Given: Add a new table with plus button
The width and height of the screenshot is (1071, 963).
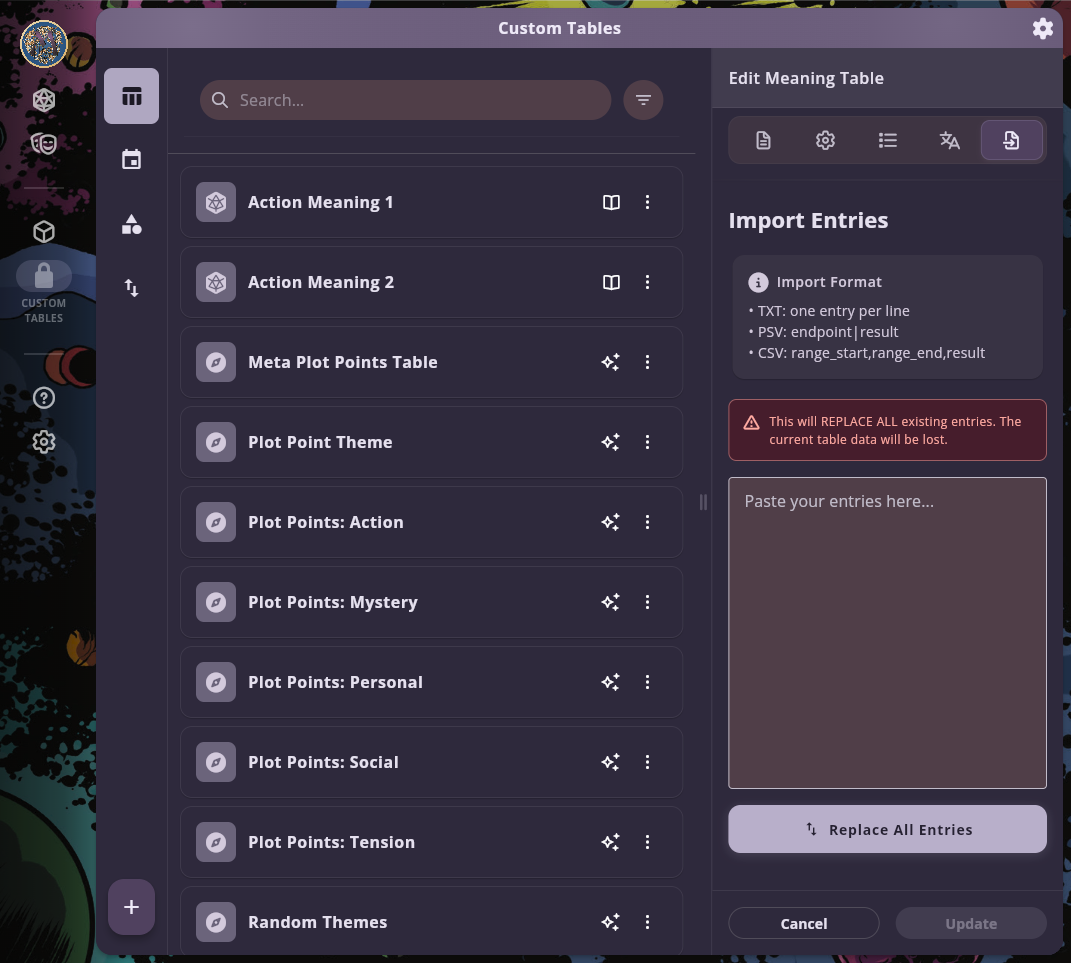Looking at the screenshot, I should point(131,907).
